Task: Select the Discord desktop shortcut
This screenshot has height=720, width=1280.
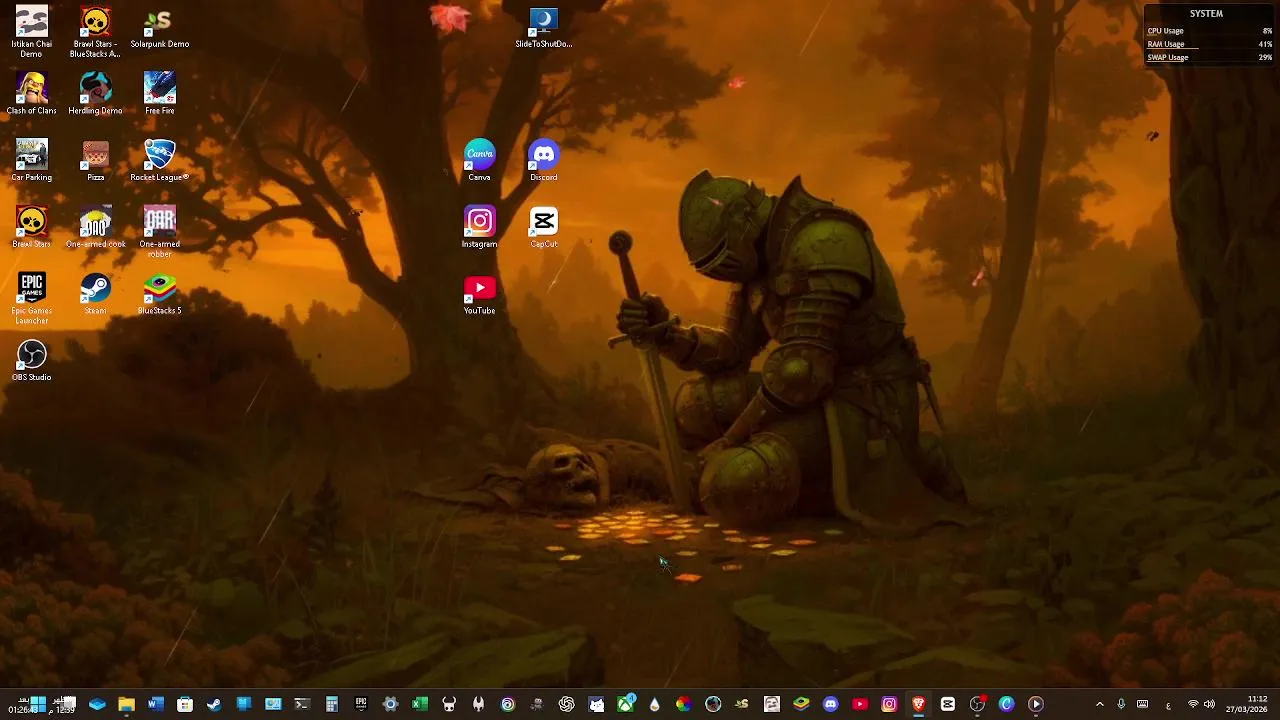Action: click(x=543, y=161)
